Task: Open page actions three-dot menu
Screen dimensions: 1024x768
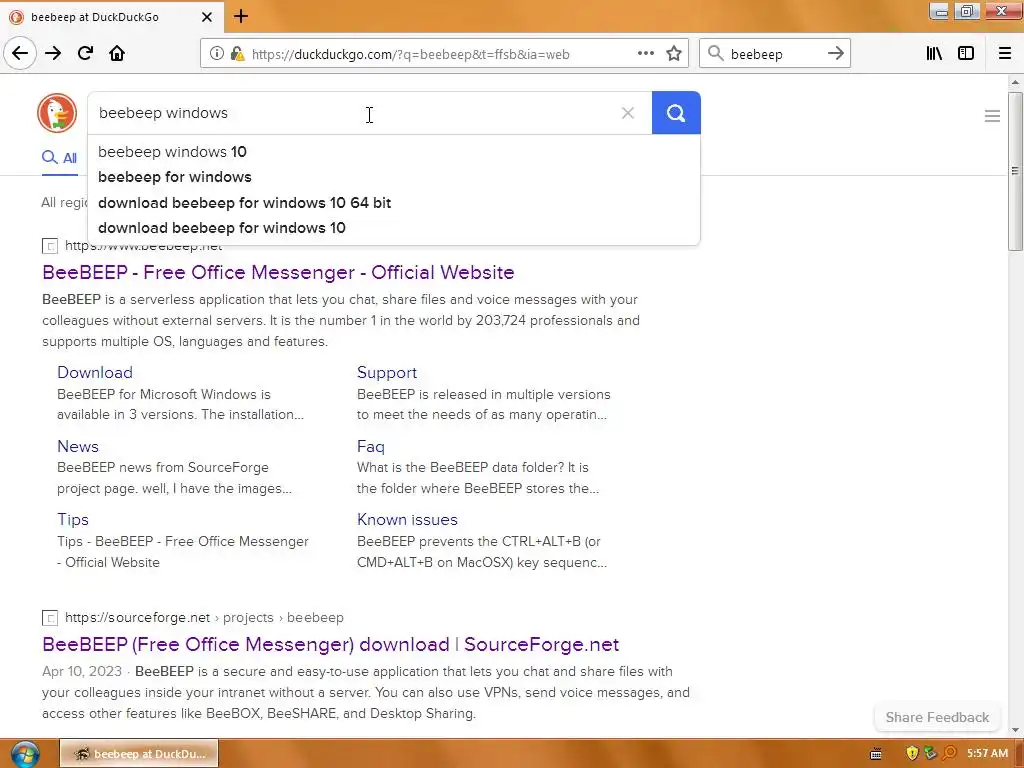Action: pos(646,54)
